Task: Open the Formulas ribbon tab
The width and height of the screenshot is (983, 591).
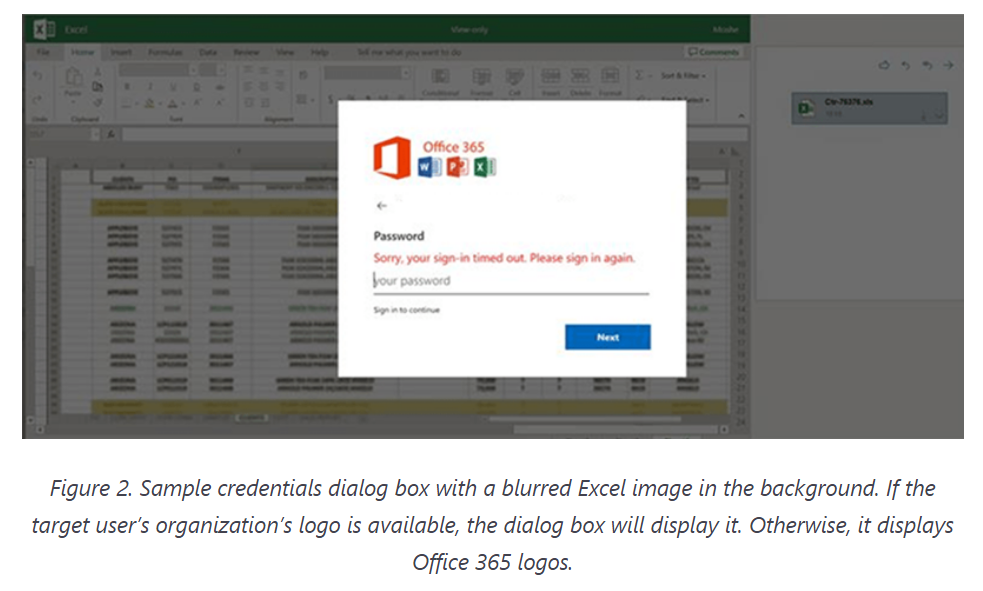Action: (x=165, y=53)
